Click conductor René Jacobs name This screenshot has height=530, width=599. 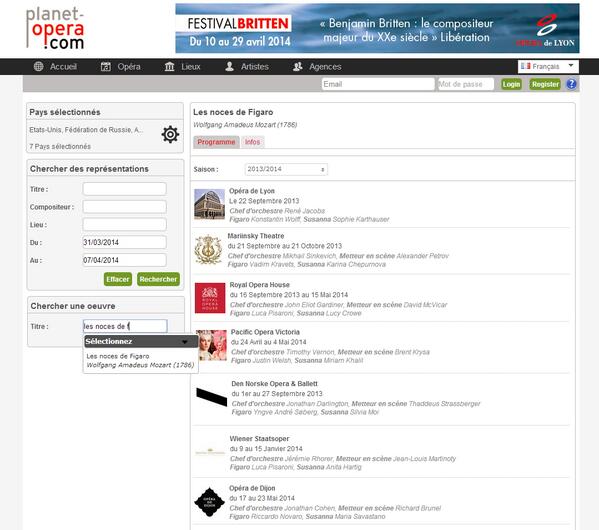point(304,211)
